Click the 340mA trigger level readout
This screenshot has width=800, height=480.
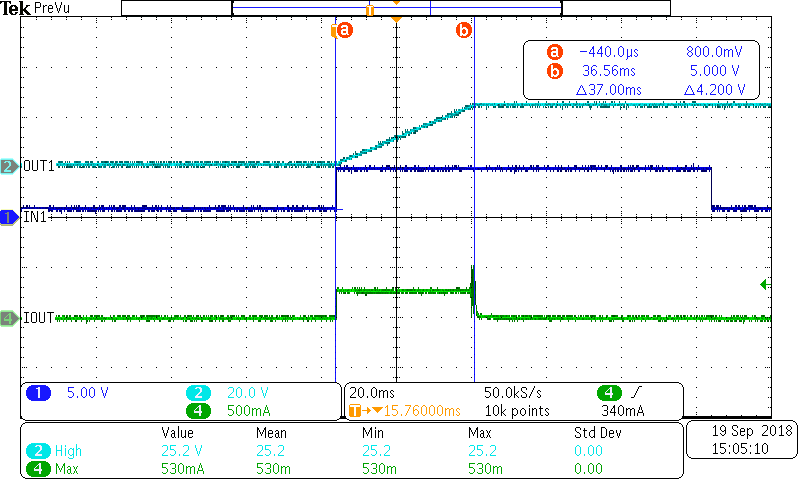click(x=621, y=410)
